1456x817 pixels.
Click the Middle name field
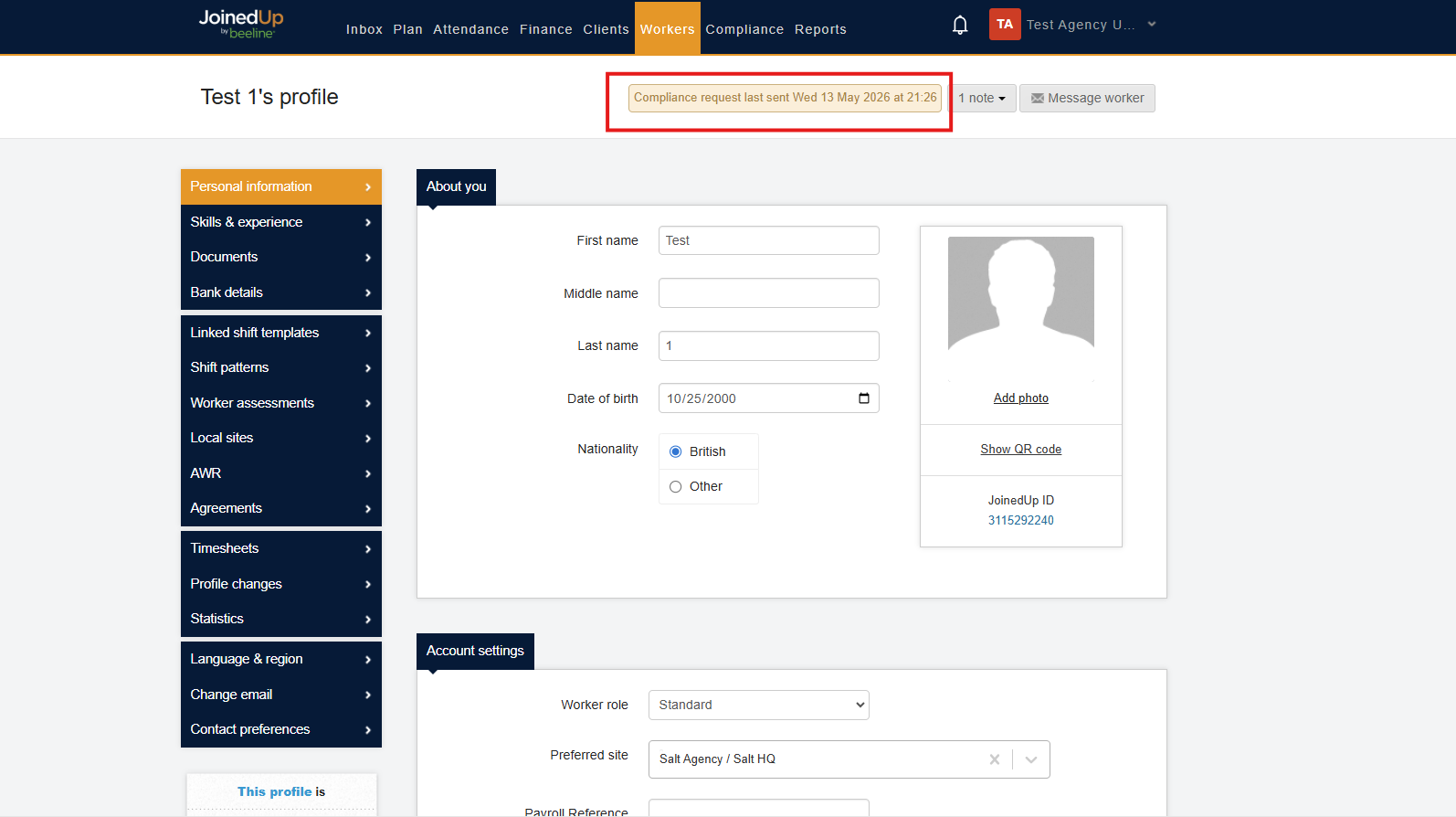pyautogui.click(x=769, y=293)
